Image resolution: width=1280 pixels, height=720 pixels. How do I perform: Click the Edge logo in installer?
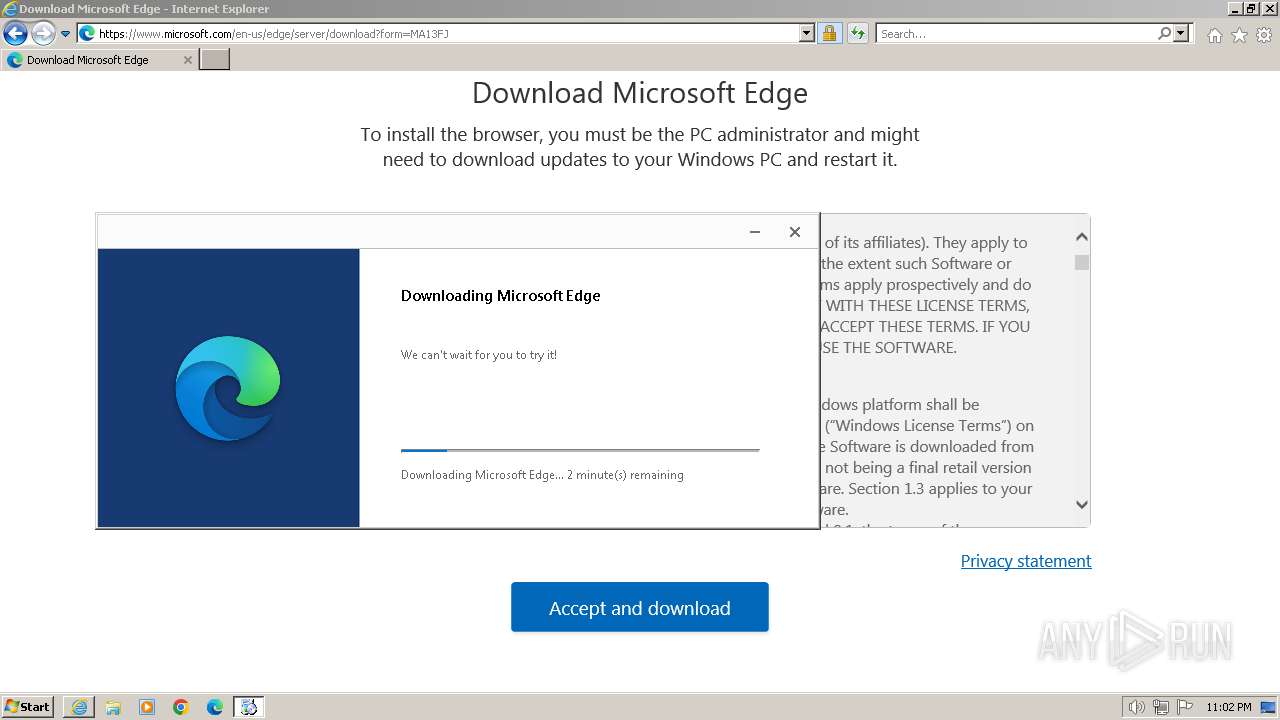(x=228, y=388)
